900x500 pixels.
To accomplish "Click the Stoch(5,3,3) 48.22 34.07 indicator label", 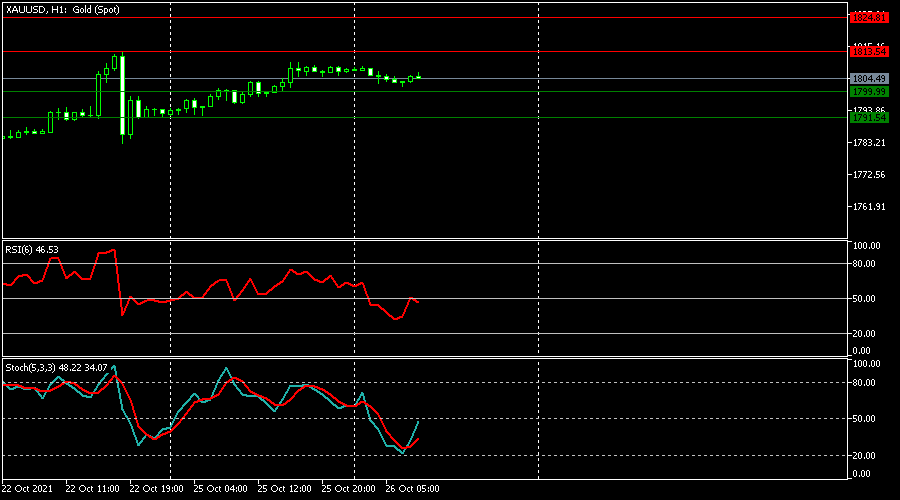I will (x=56, y=368).
